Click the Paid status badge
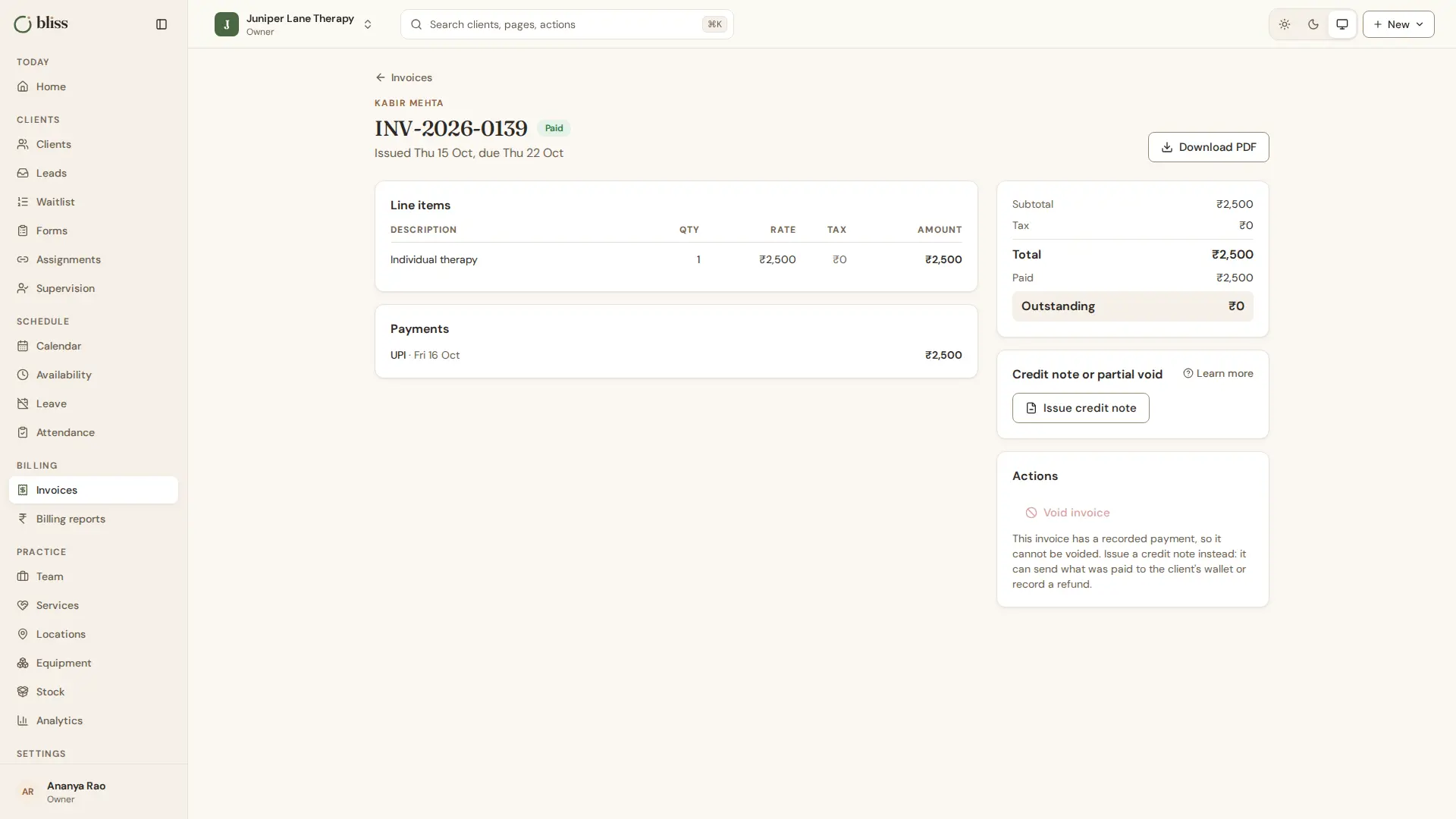The image size is (1456, 819). 554,128
